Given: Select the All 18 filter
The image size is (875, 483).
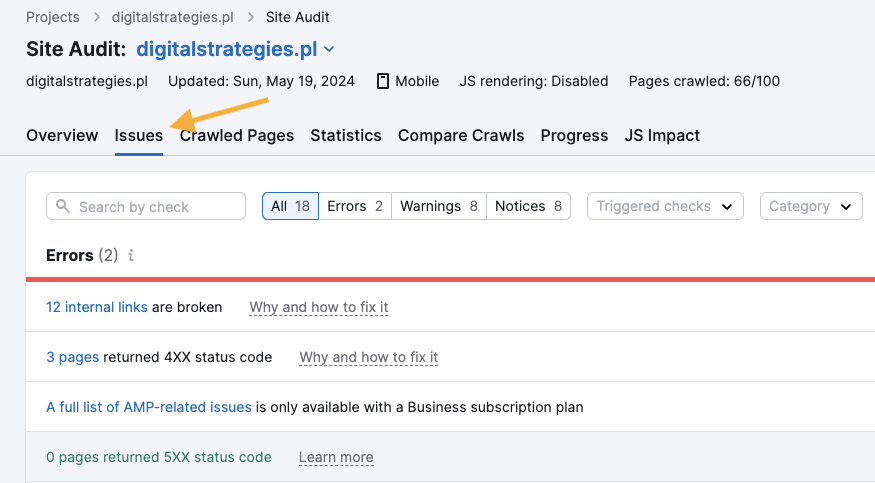Looking at the screenshot, I should click(x=290, y=206).
